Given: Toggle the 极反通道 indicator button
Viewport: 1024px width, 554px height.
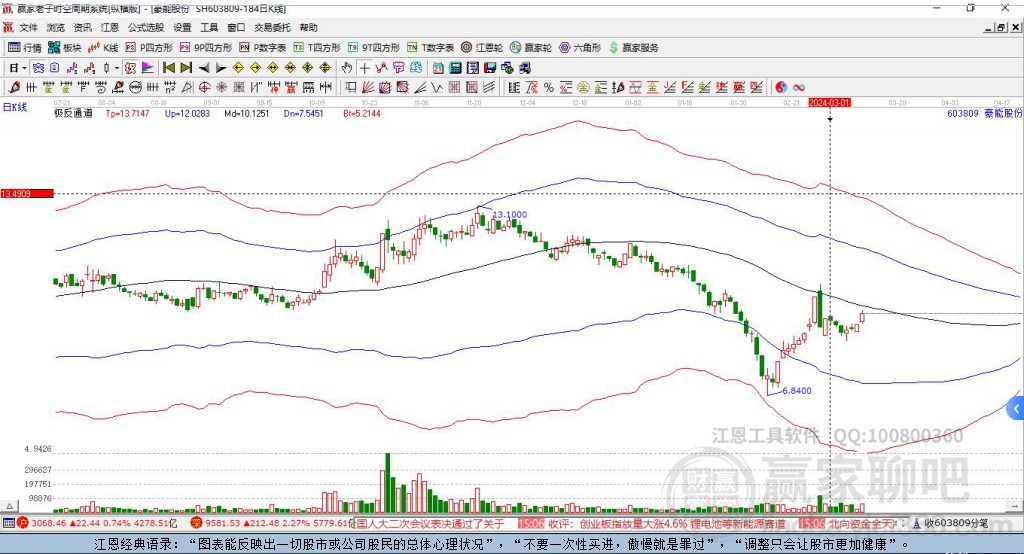Looking at the screenshot, I should pos(131,68).
